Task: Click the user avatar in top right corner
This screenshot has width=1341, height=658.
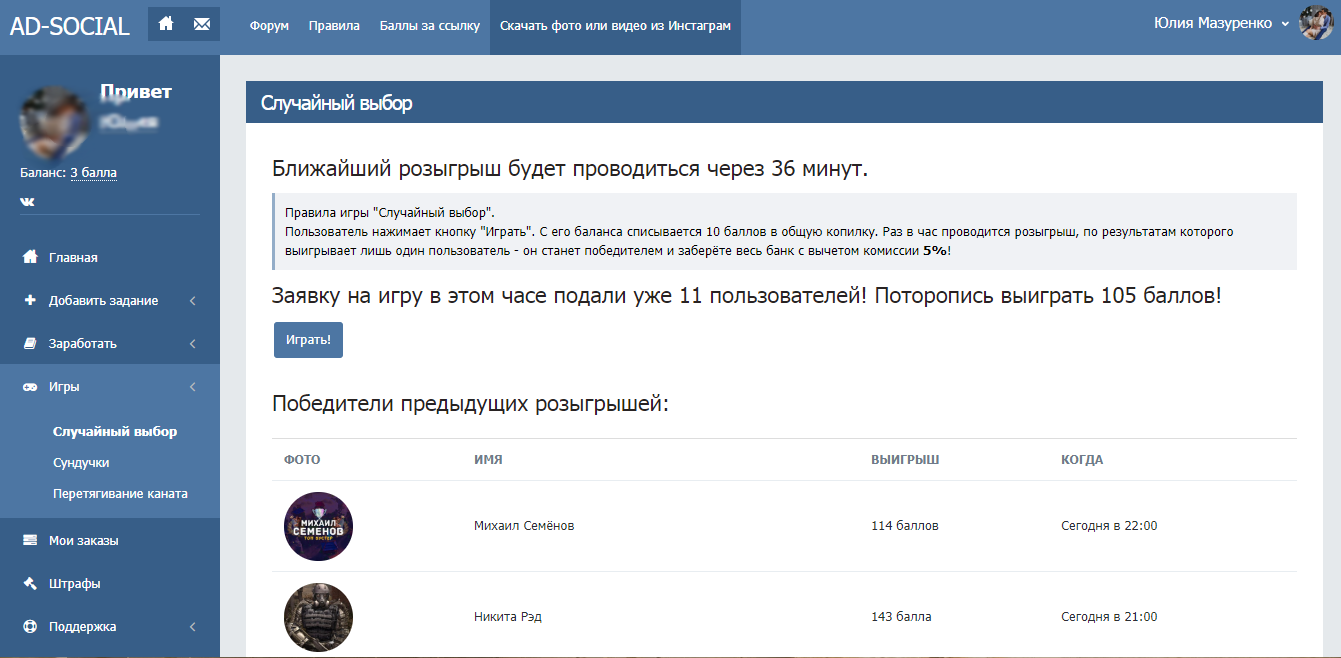Action: (x=1316, y=23)
